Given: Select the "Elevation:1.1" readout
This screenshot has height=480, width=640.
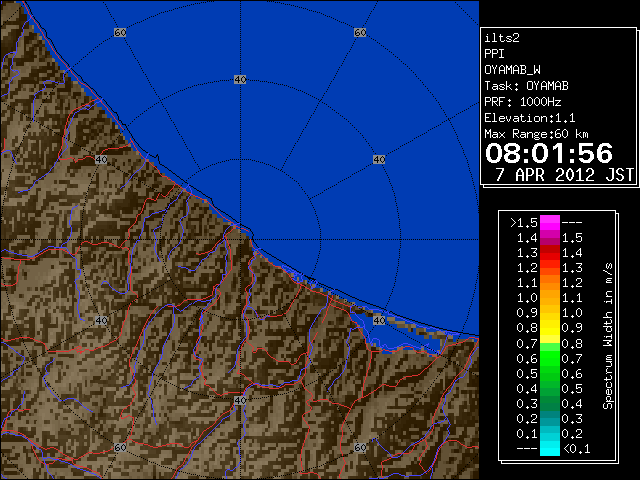Looking at the screenshot, I should pyautogui.click(x=530, y=118).
